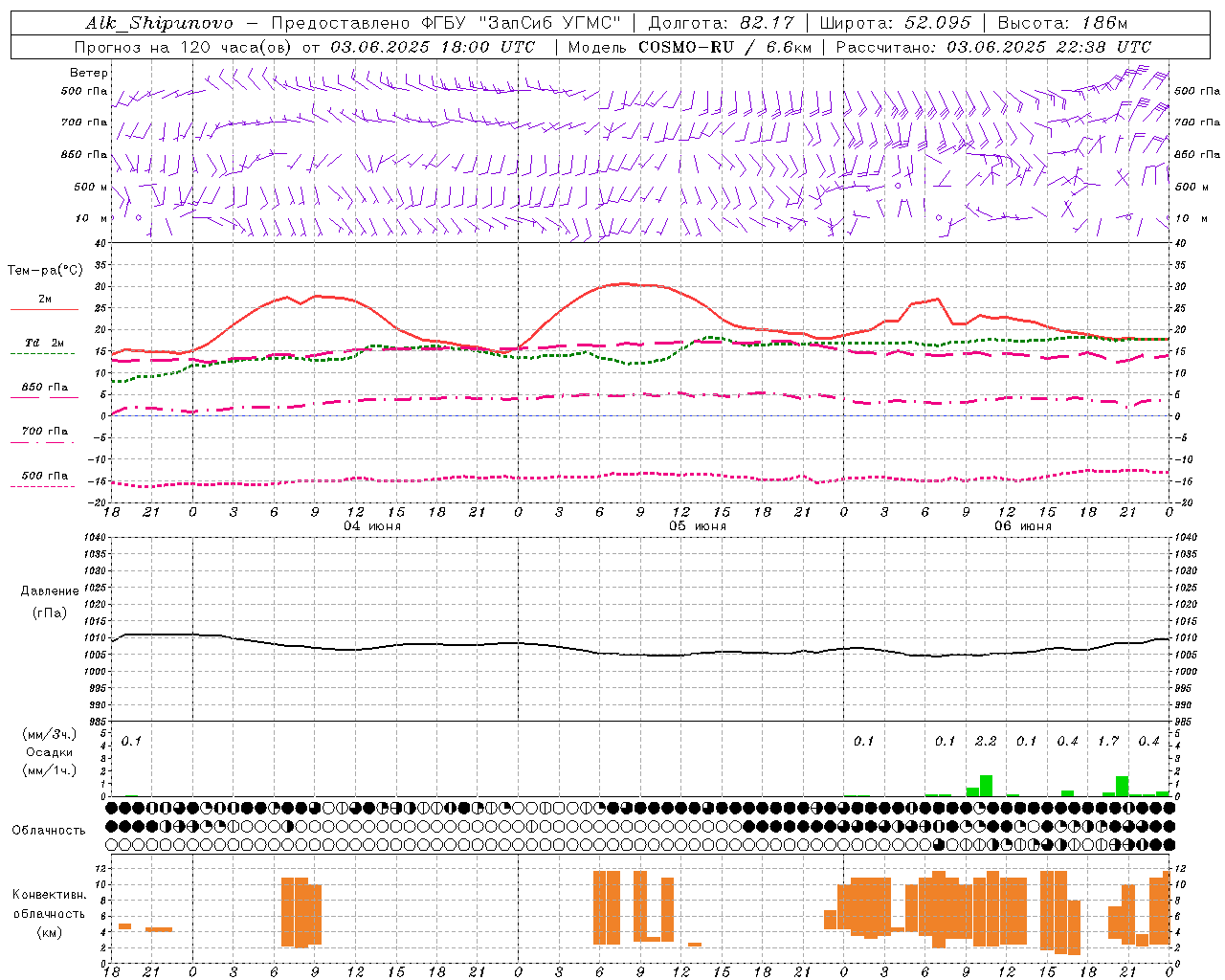Screen dimensions: 1225x980
Task: Click the 'Высота: 186м' elevation text
Action: [x=1062, y=23]
